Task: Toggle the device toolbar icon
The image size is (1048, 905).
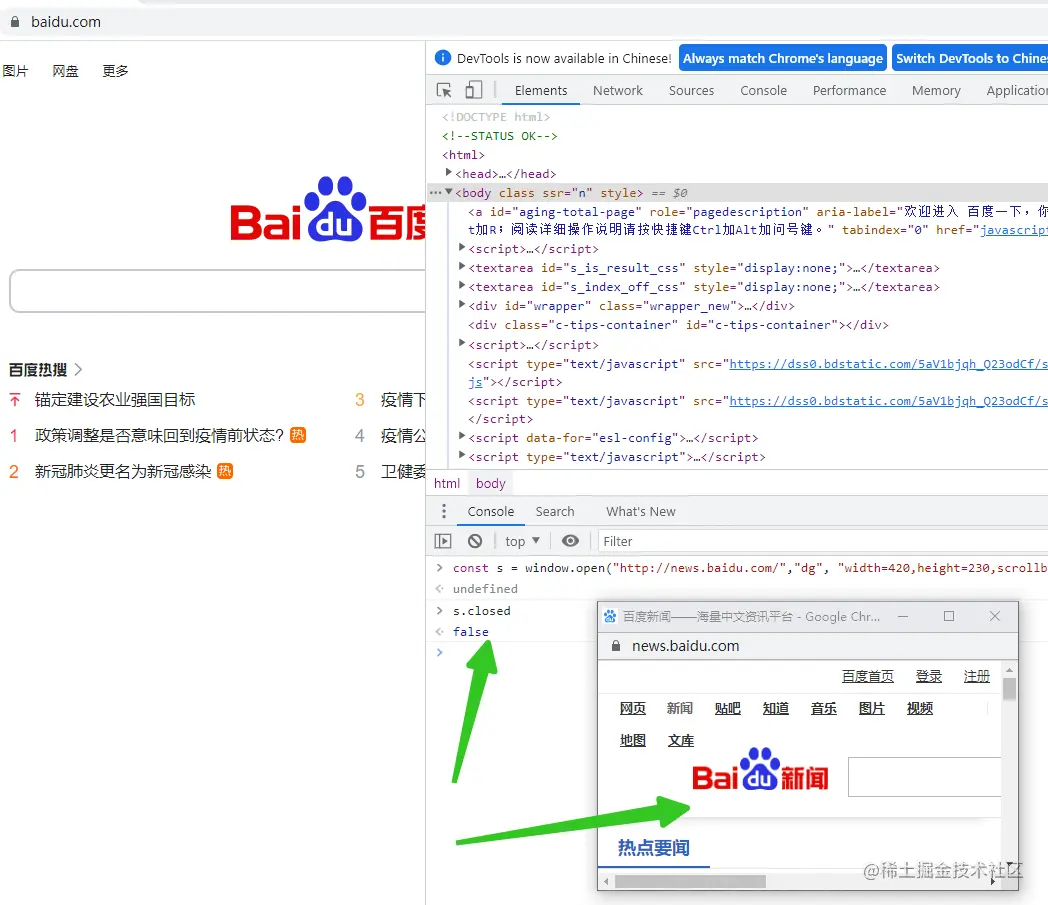Action: 474,90
